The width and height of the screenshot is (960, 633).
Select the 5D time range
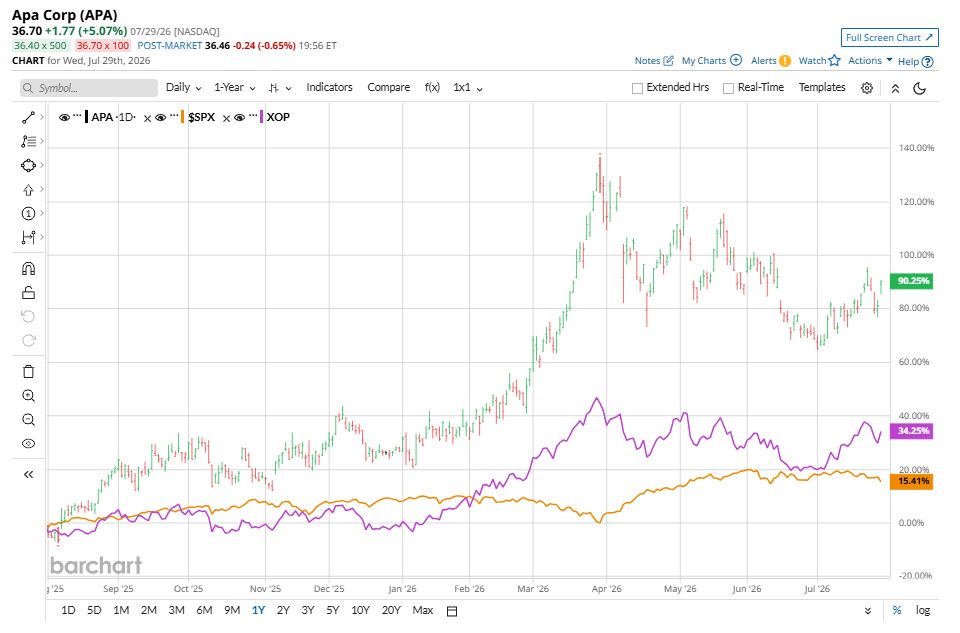pyautogui.click(x=94, y=610)
